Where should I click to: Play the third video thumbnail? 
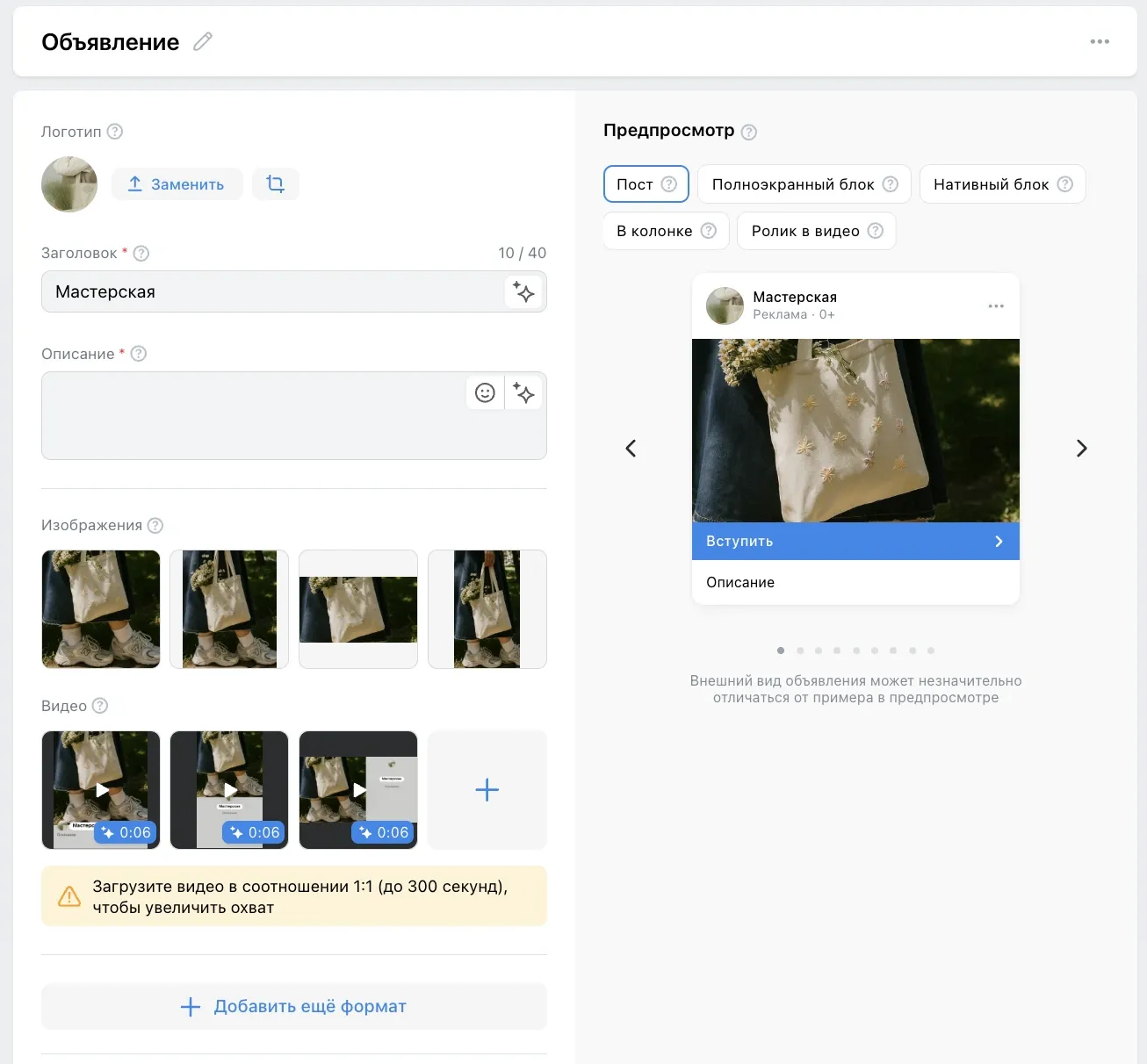(x=358, y=790)
